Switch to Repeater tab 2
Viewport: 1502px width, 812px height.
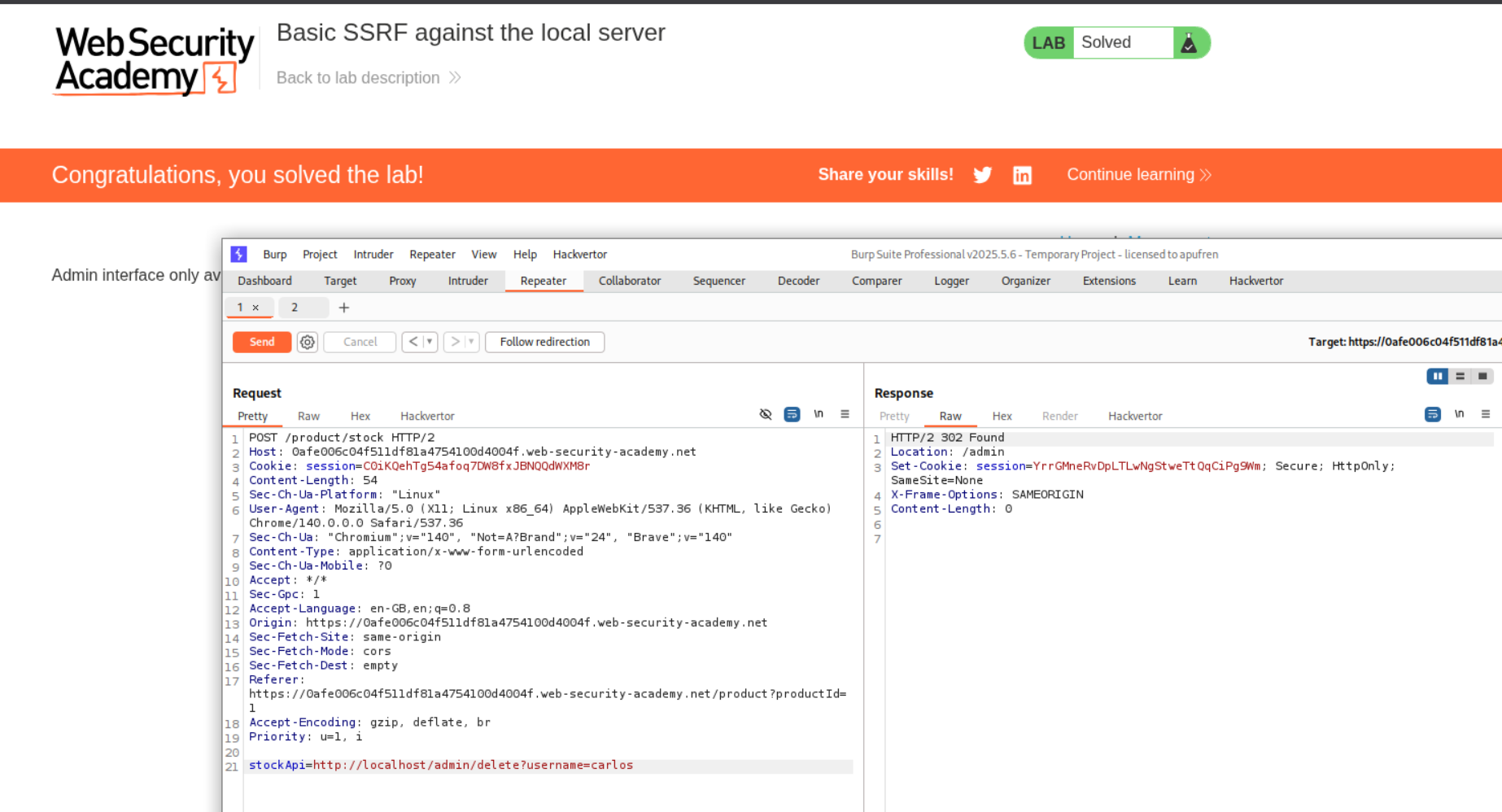pos(295,308)
